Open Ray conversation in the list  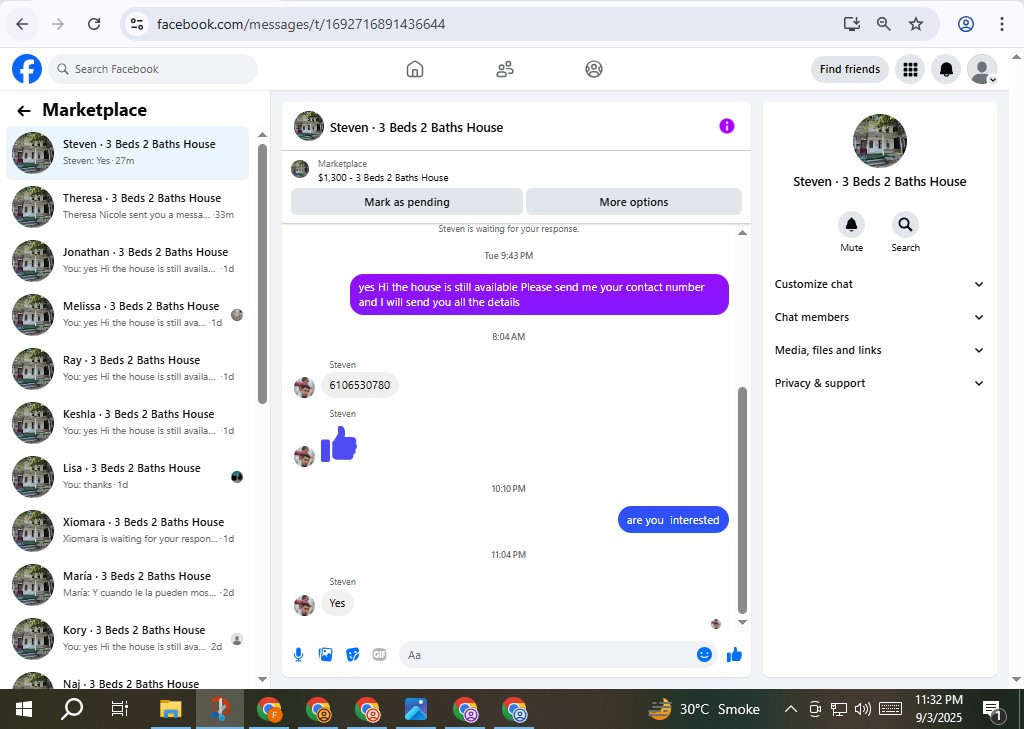tap(127, 368)
